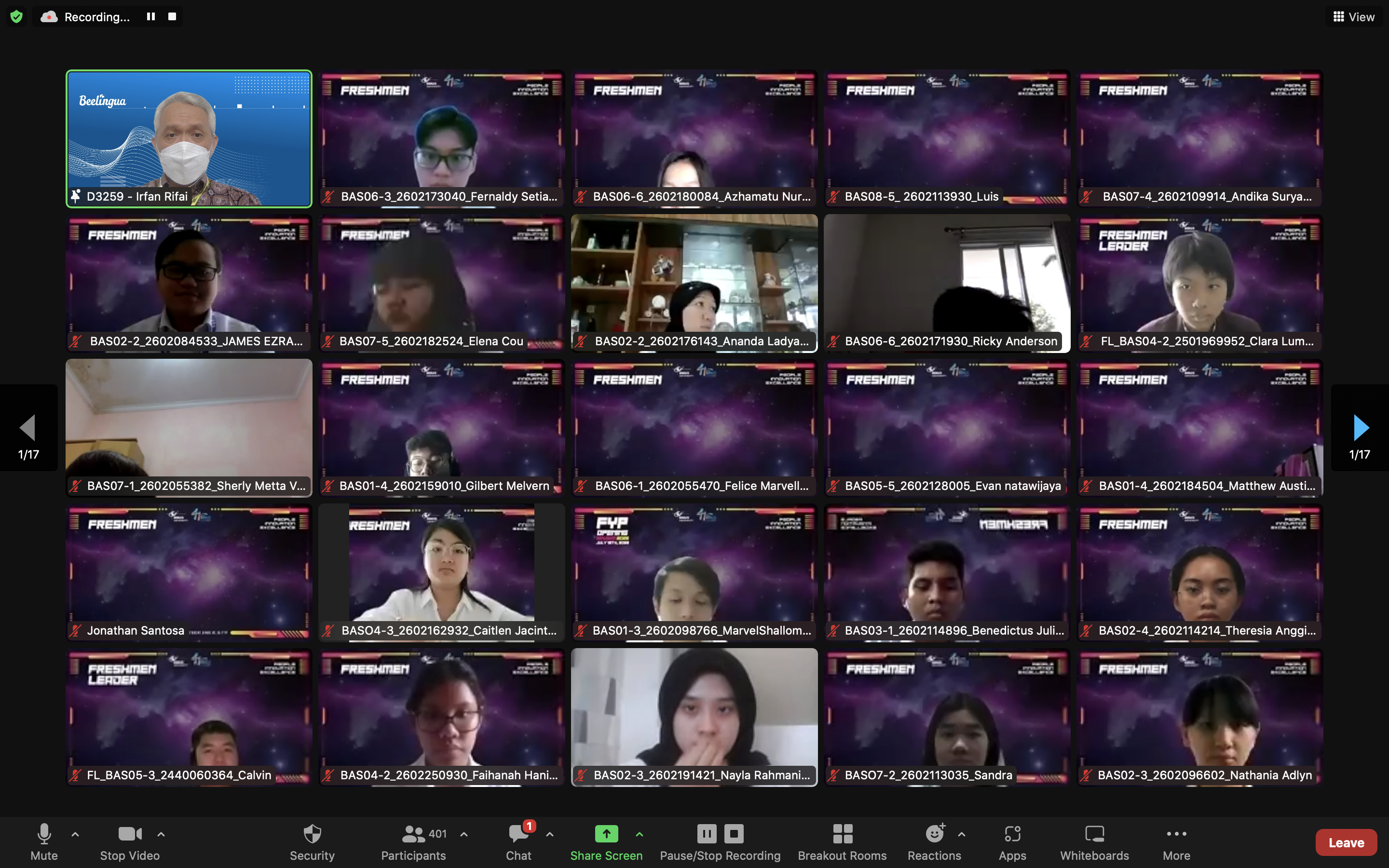Open the View layout menu
Screen dimensions: 1389x868
(x=1353, y=17)
